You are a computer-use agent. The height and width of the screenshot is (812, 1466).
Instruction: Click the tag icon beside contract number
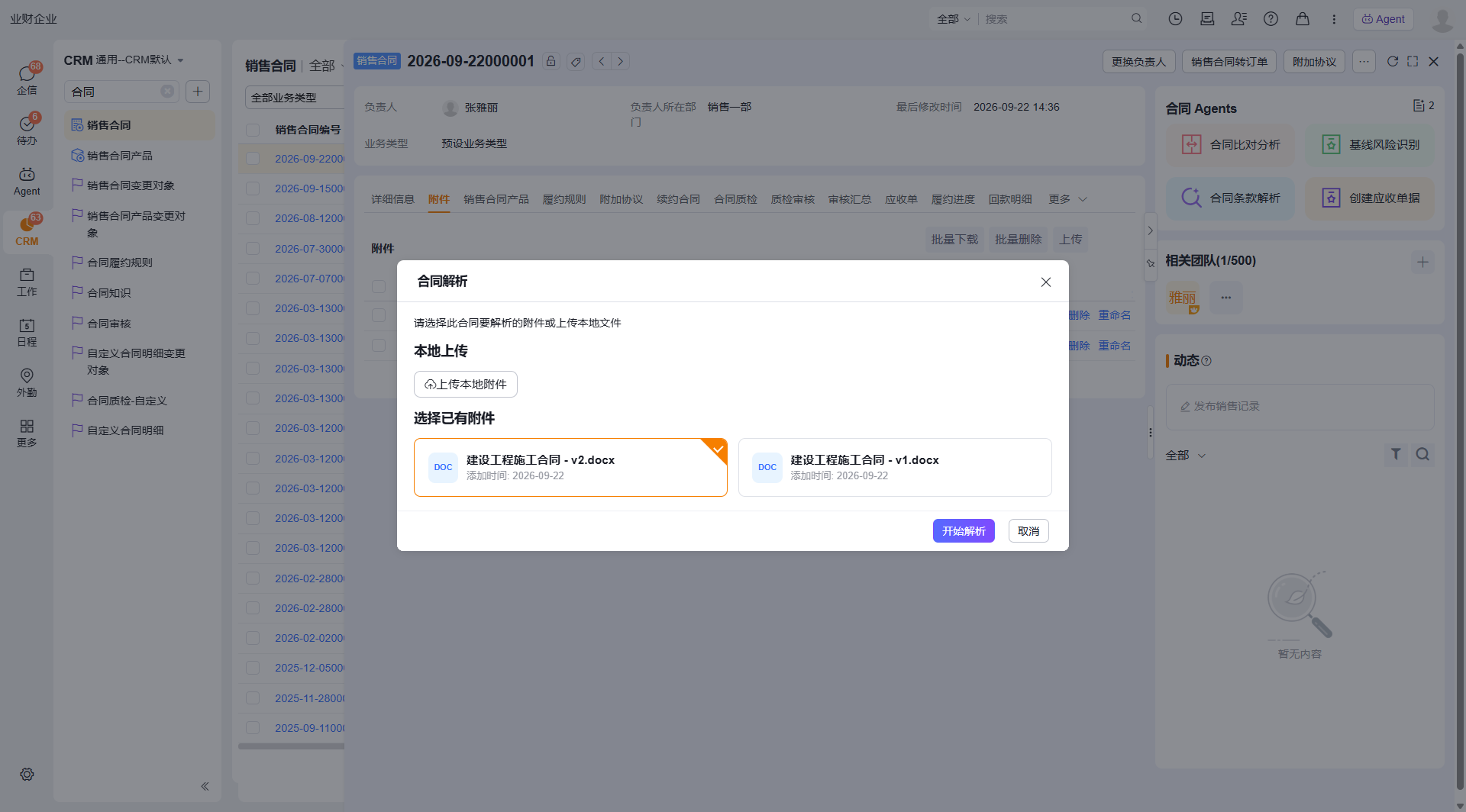pos(576,61)
